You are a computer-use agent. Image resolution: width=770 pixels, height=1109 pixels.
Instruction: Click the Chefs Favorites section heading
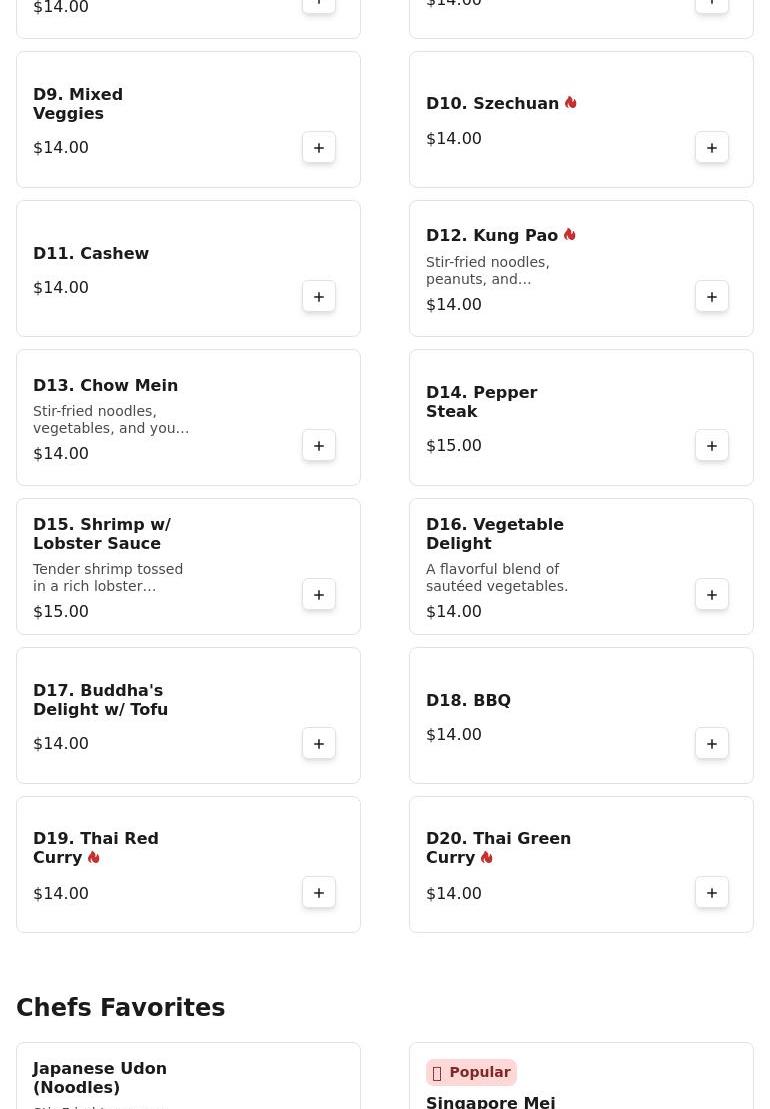[121, 1007]
